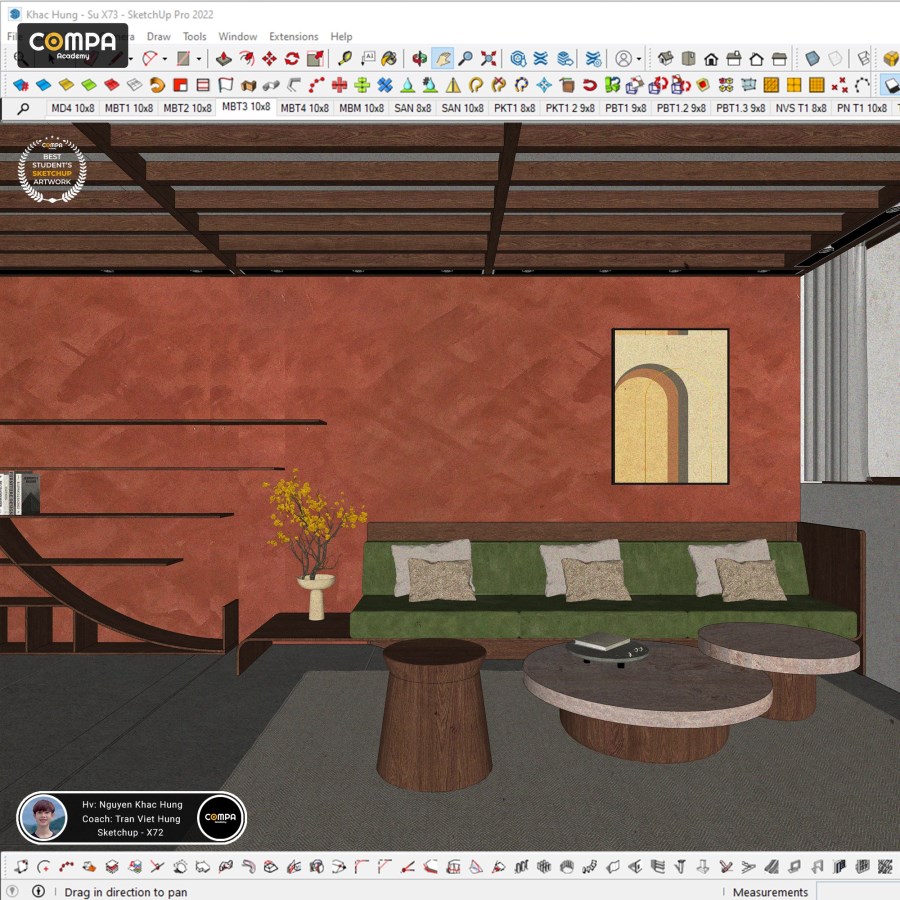900x900 pixels.
Task: Click the wooden stool in the model
Action: click(x=435, y=715)
